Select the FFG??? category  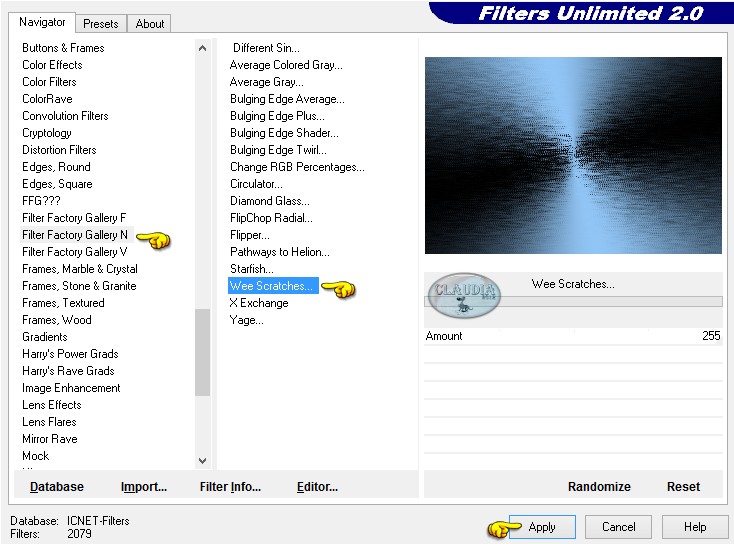[41, 201]
